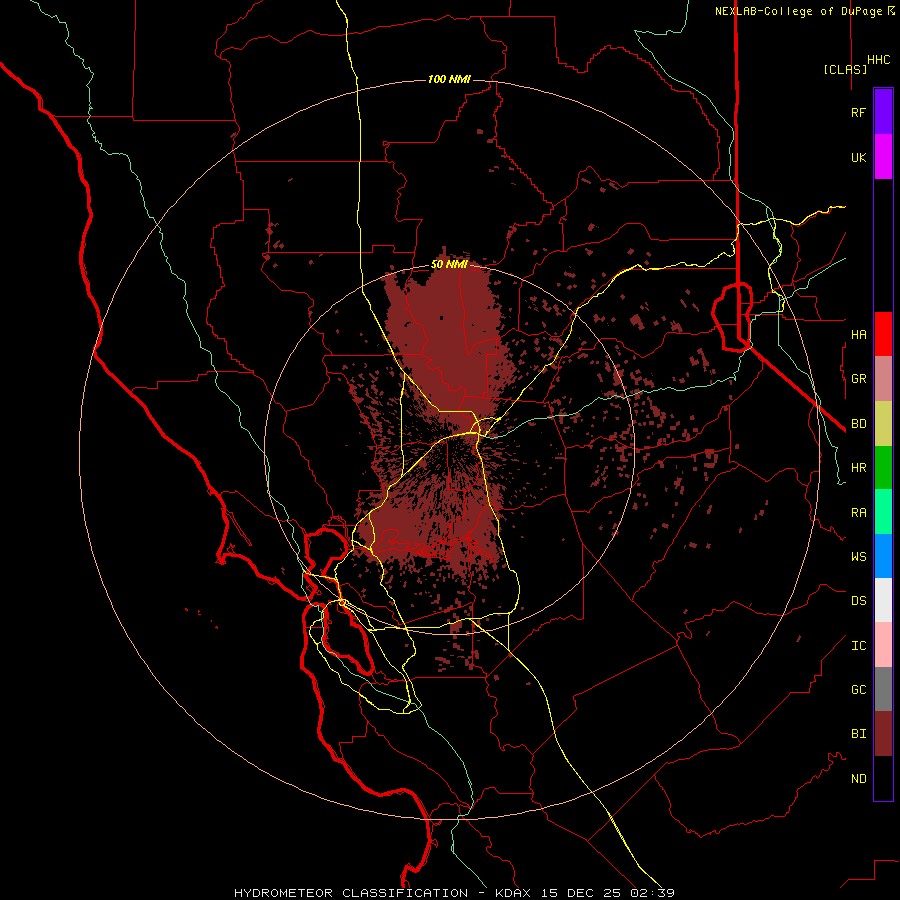The image size is (900, 900).
Task: Click the GR legend label
Action: [858, 379]
